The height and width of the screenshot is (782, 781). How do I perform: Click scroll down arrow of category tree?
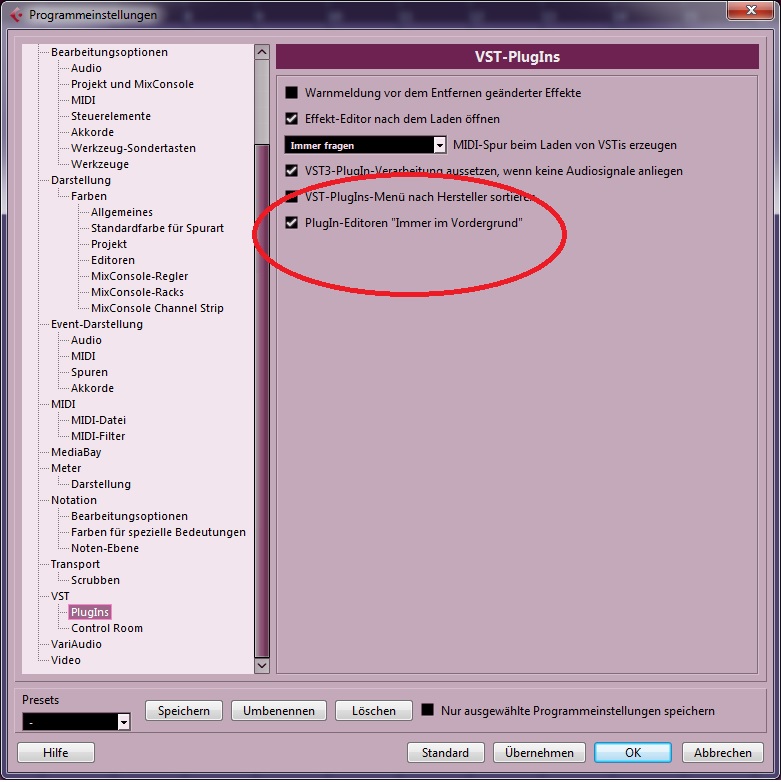pos(262,665)
